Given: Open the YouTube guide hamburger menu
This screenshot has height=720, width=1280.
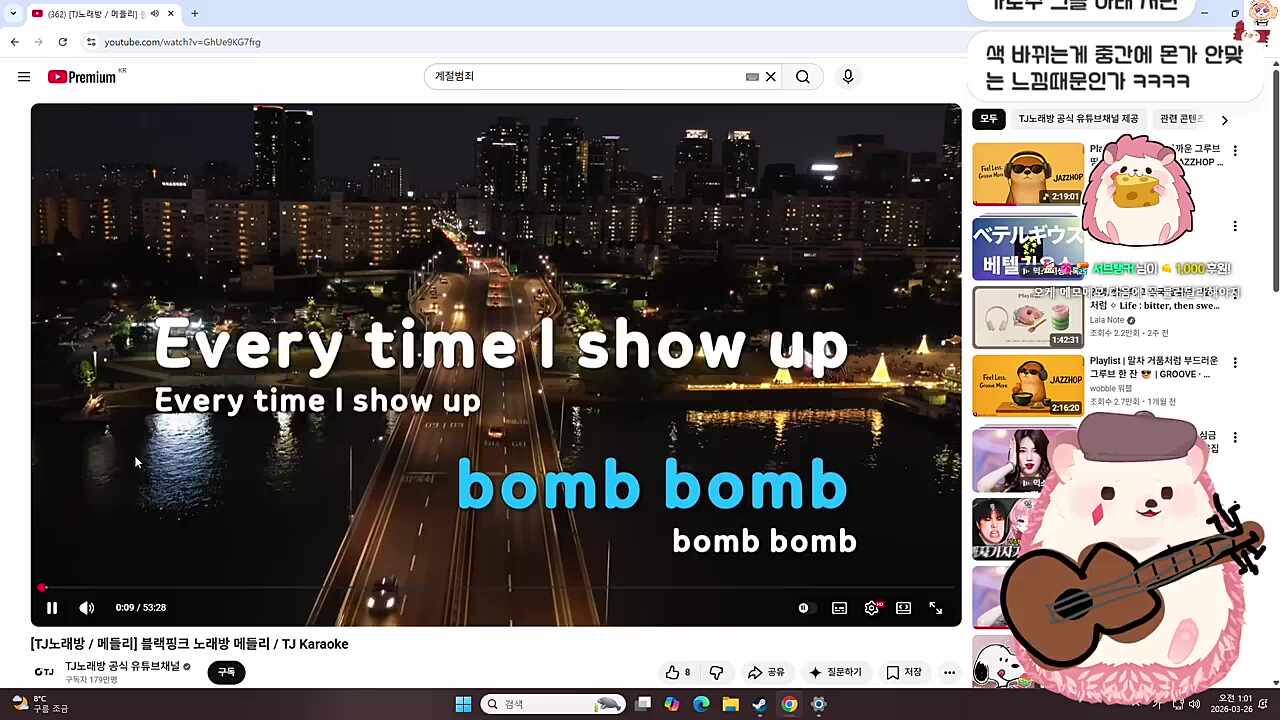Looking at the screenshot, I should pyautogui.click(x=24, y=77).
